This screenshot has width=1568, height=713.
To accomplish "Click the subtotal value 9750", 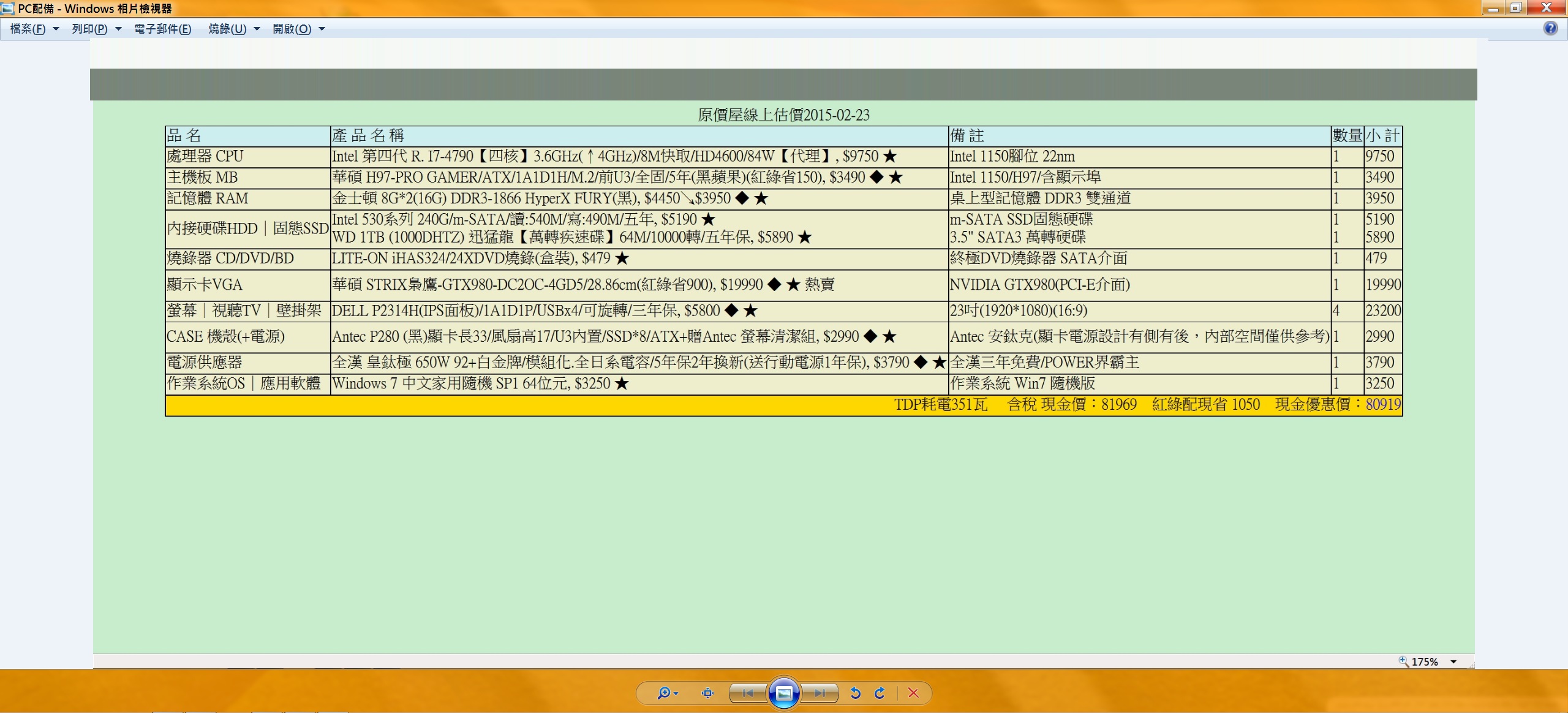I will click(1379, 157).
